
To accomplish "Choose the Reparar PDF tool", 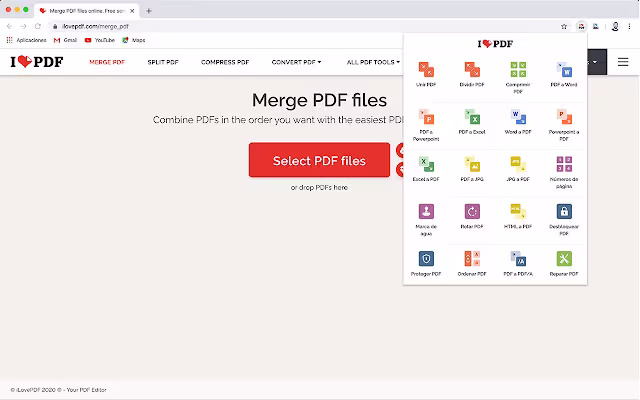I will click(x=564, y=264).
